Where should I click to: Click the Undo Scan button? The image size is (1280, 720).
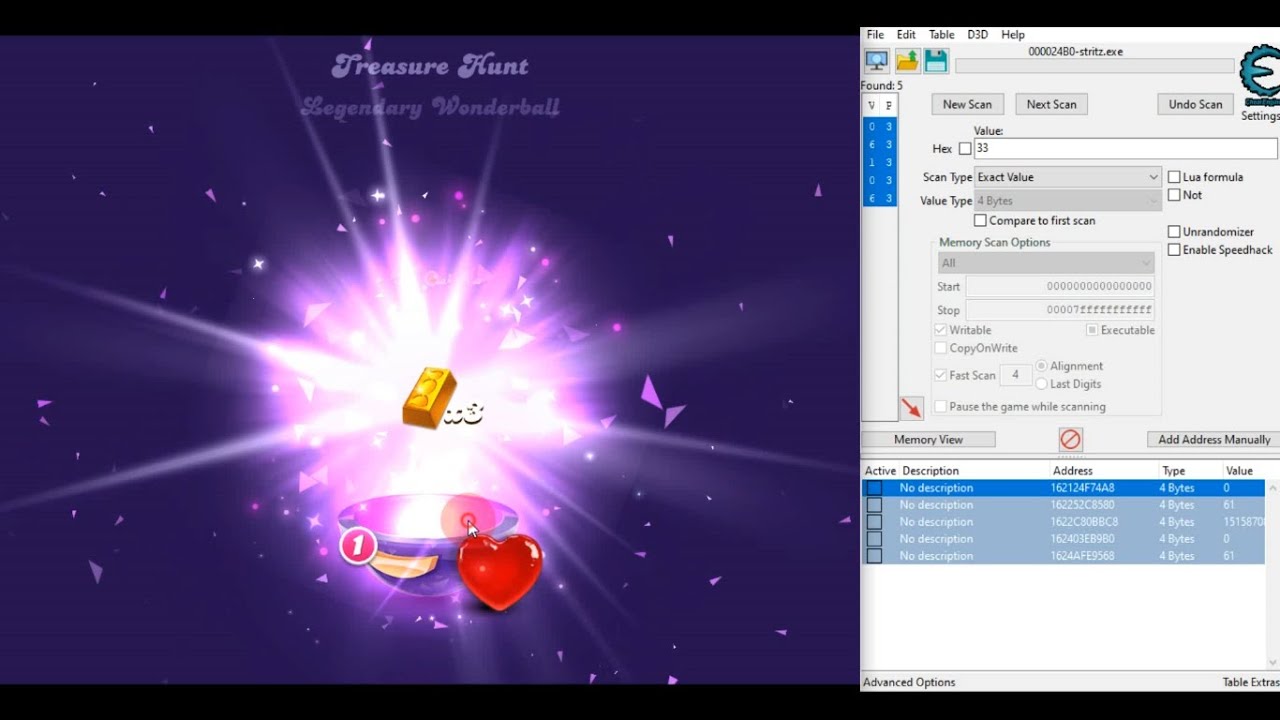(x=1195, y=104)
